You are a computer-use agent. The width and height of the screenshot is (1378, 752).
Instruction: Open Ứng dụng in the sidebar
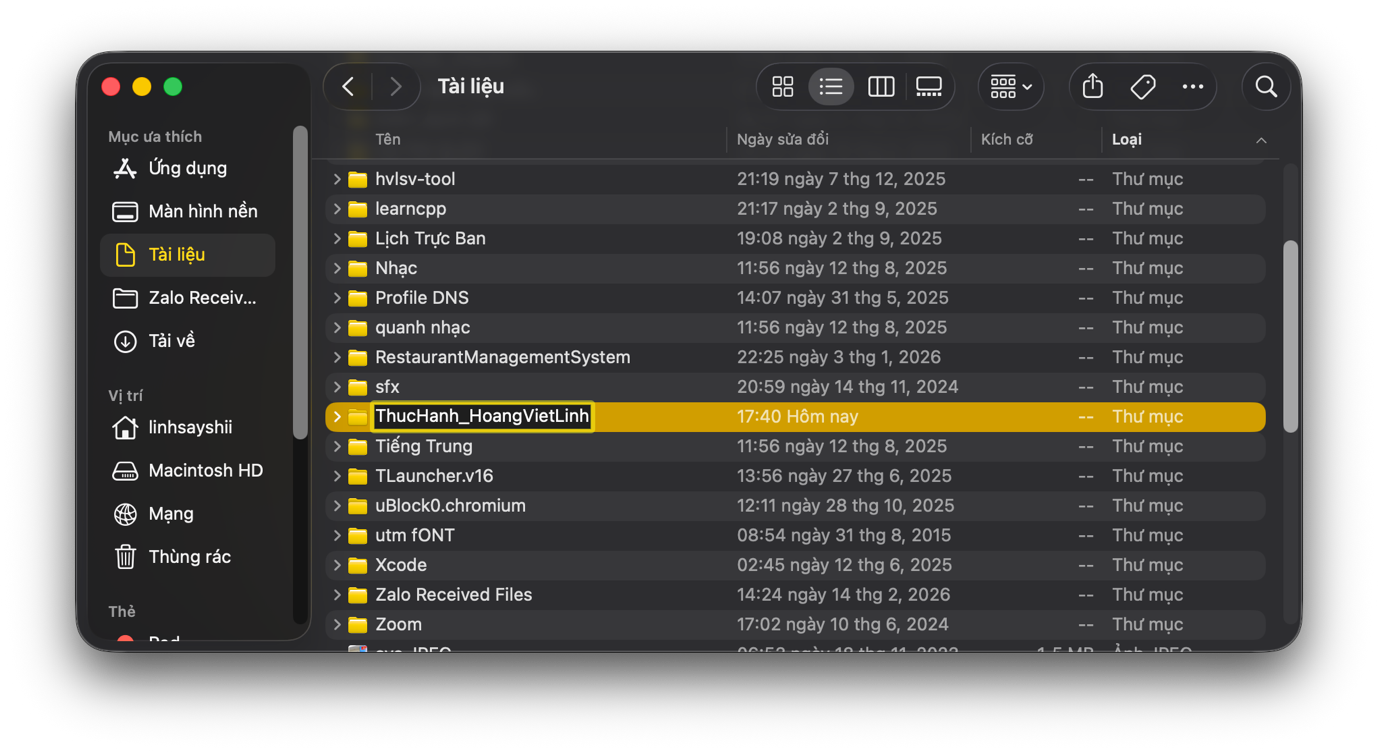(x=188, y=168)
